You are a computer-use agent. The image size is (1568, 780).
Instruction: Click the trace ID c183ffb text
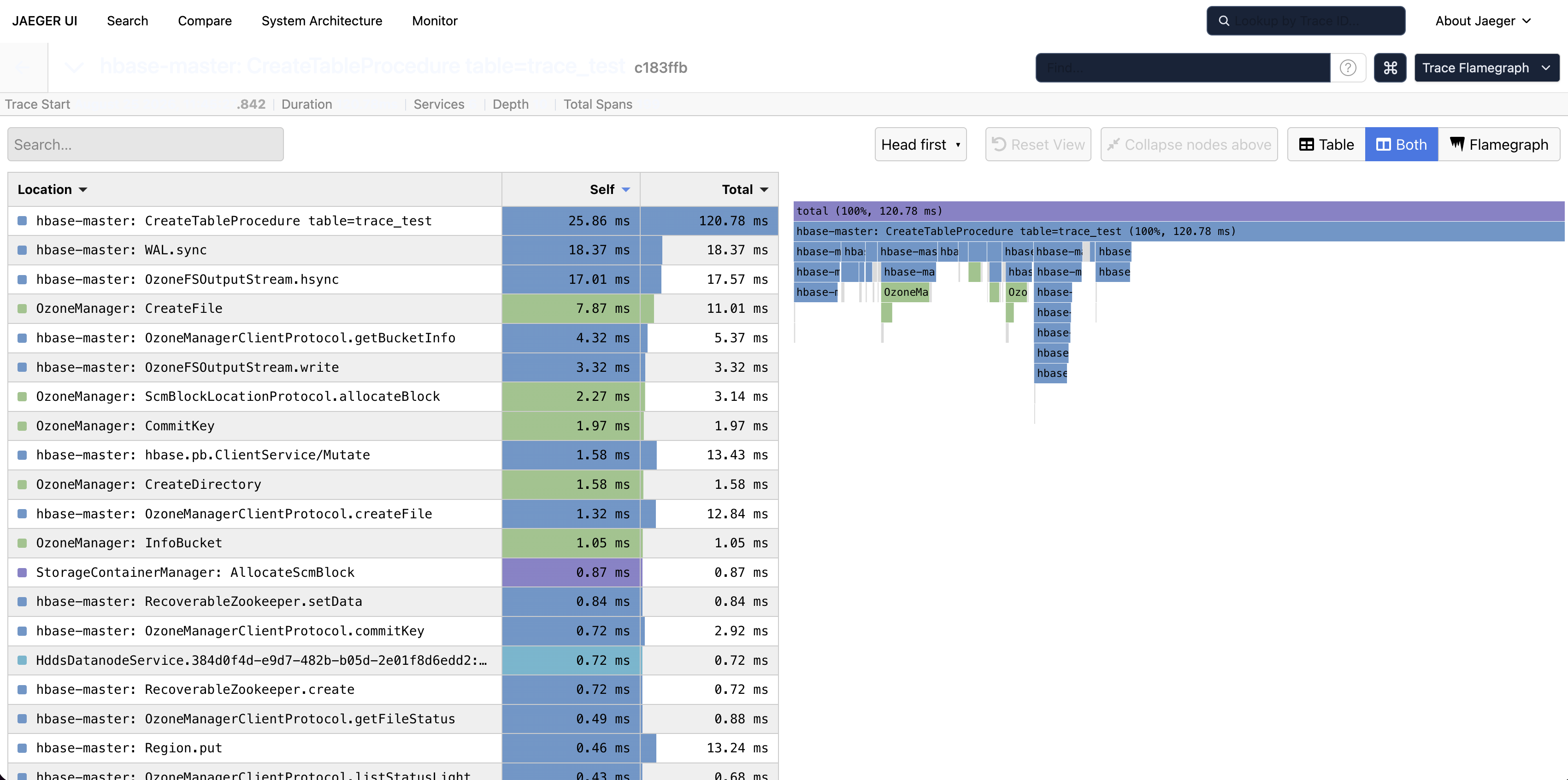pyautogui.click(x=660, y=68)
